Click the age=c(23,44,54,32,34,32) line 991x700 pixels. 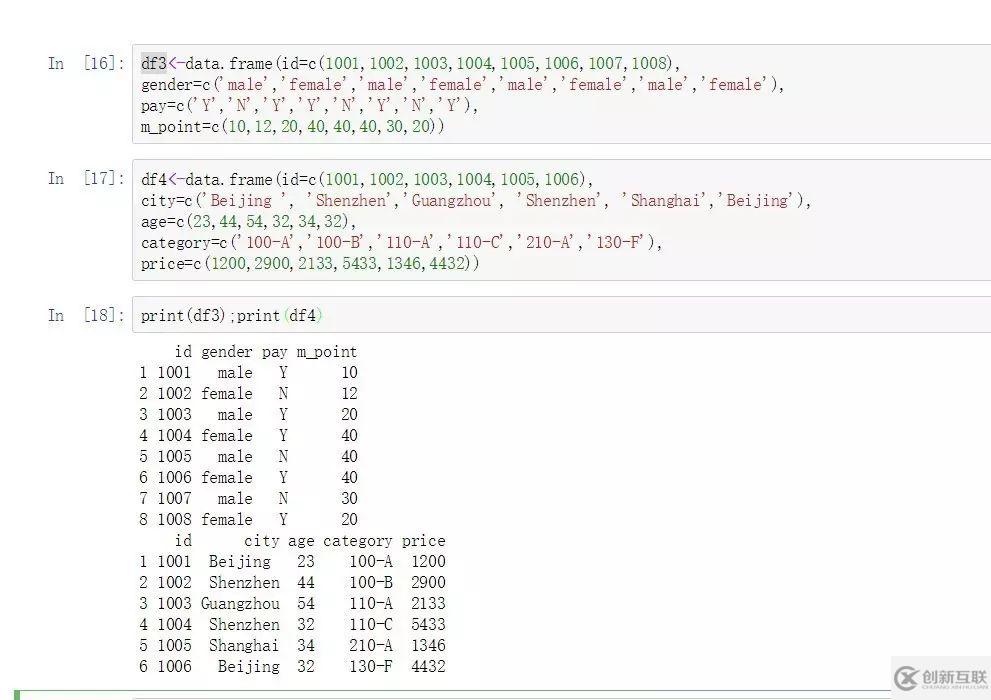pyautogui.click(x=248, y=222)
